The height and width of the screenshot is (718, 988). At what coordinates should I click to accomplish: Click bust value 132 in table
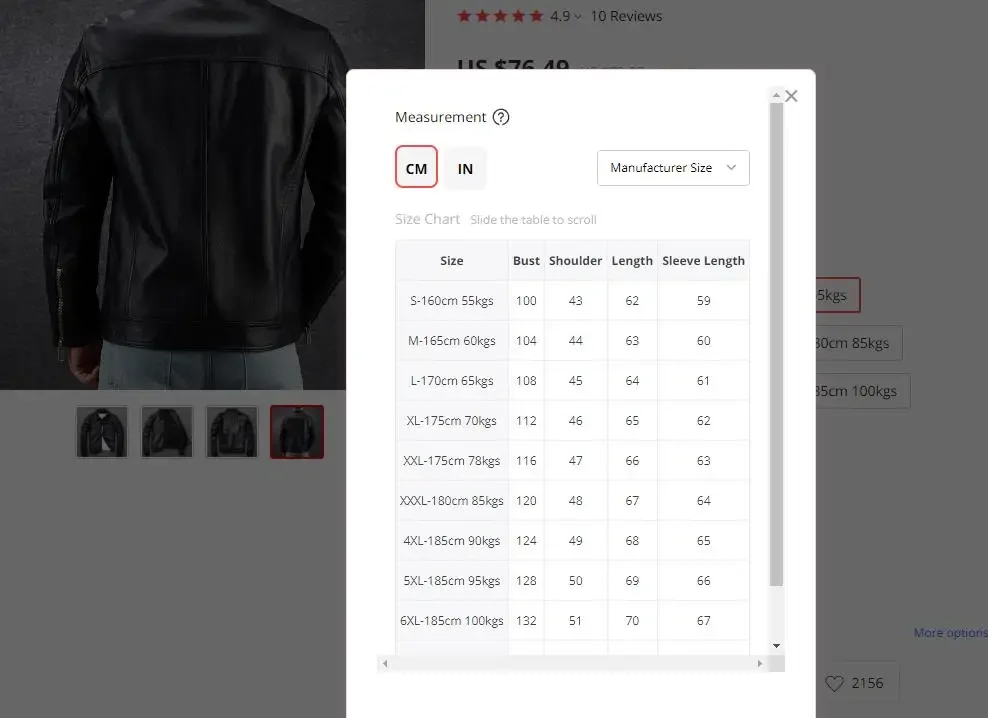pos(526,621)
